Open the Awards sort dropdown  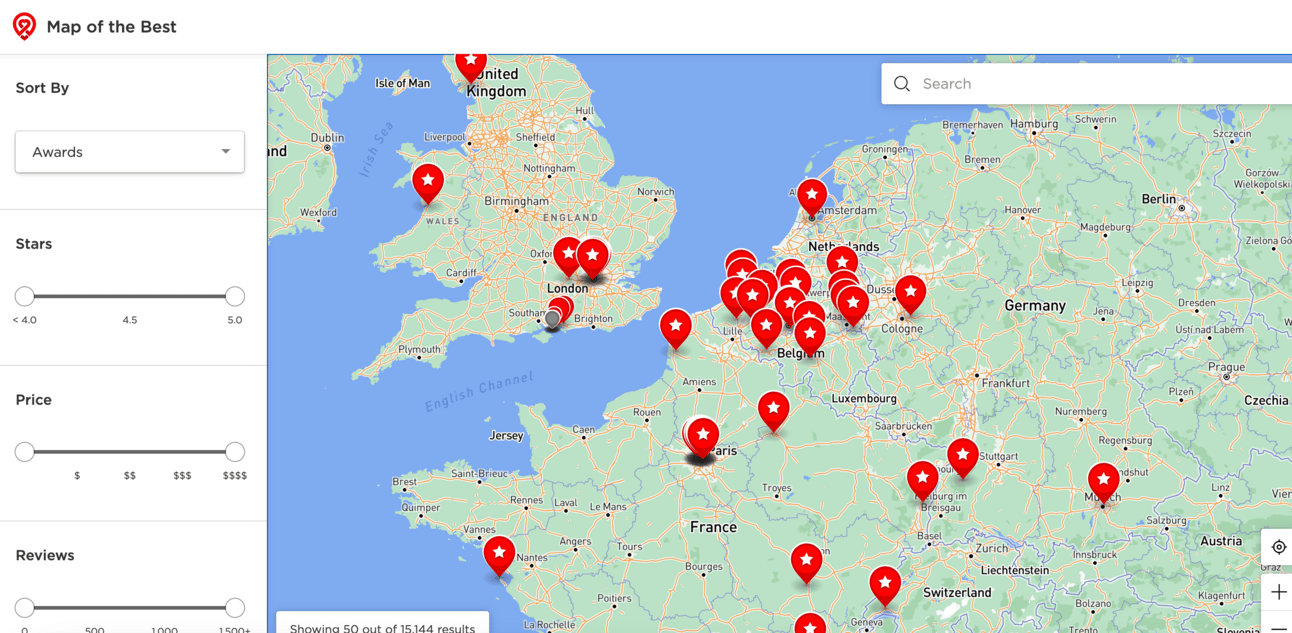pyautogui.click(x=130, y=152)
